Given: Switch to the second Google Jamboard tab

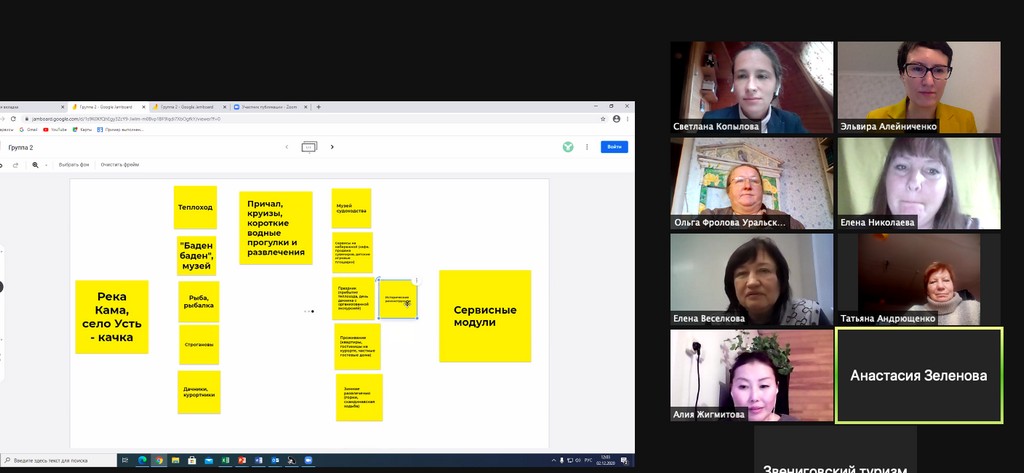Looking at the screenshot, I should coord(186,106).
